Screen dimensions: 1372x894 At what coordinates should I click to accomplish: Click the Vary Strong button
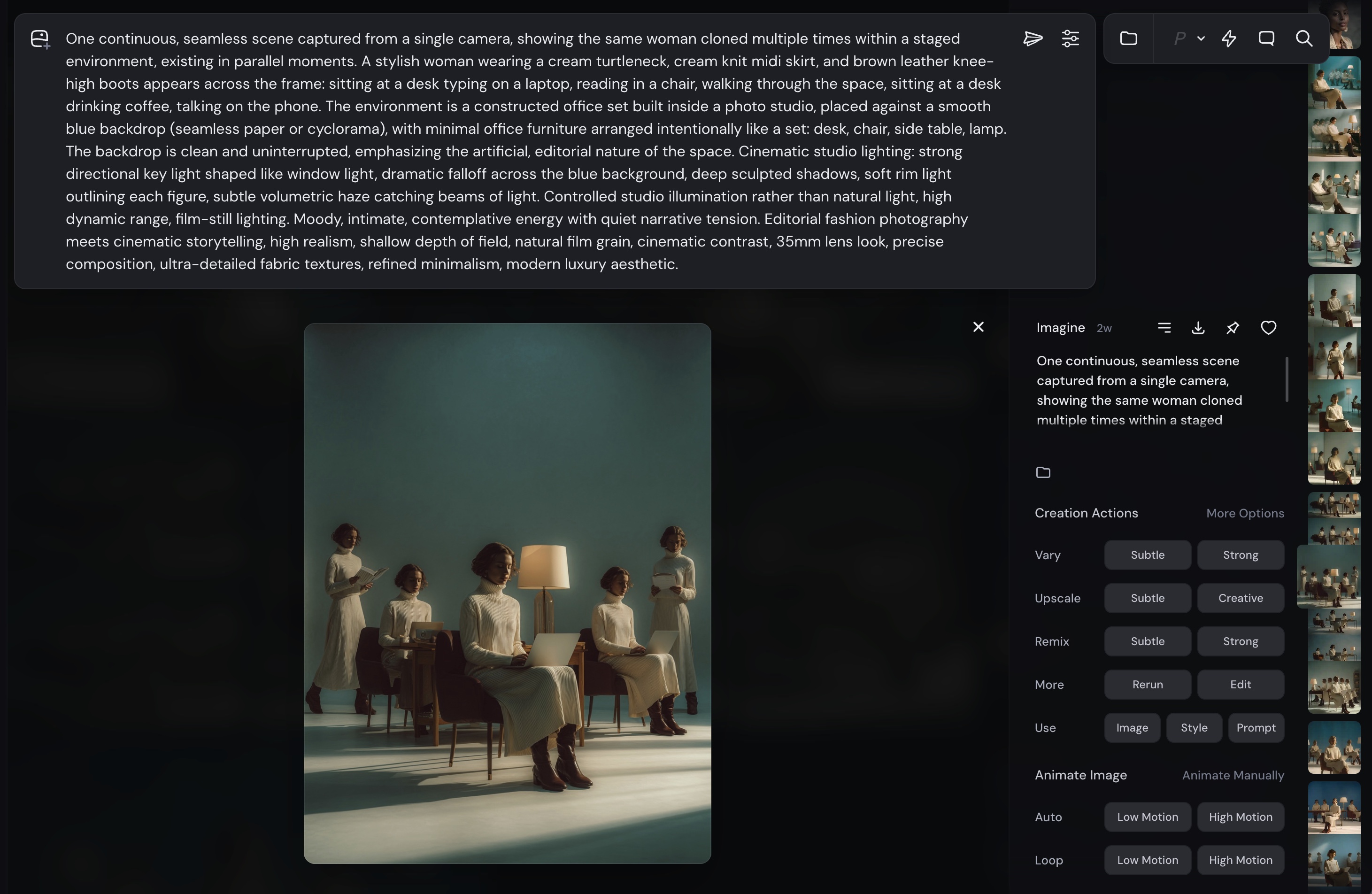click(x=1240, y=555)
